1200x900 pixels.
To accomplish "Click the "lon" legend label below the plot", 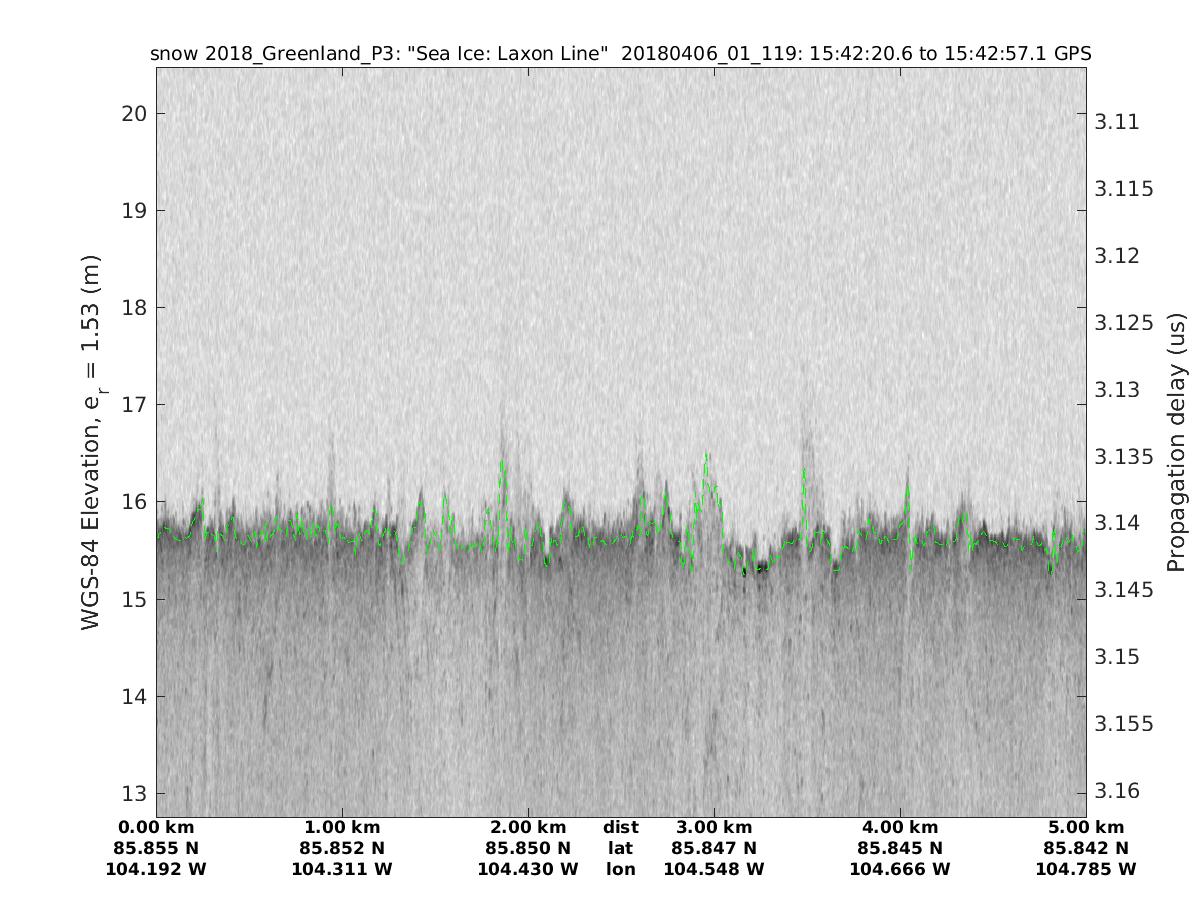I will [x=620, y=870].
